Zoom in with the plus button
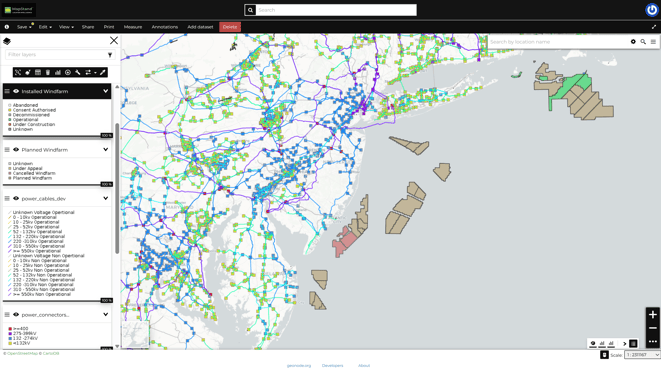The height and width of the screenshot is (371, 661). pyautogui.click(x=653, y=315)
